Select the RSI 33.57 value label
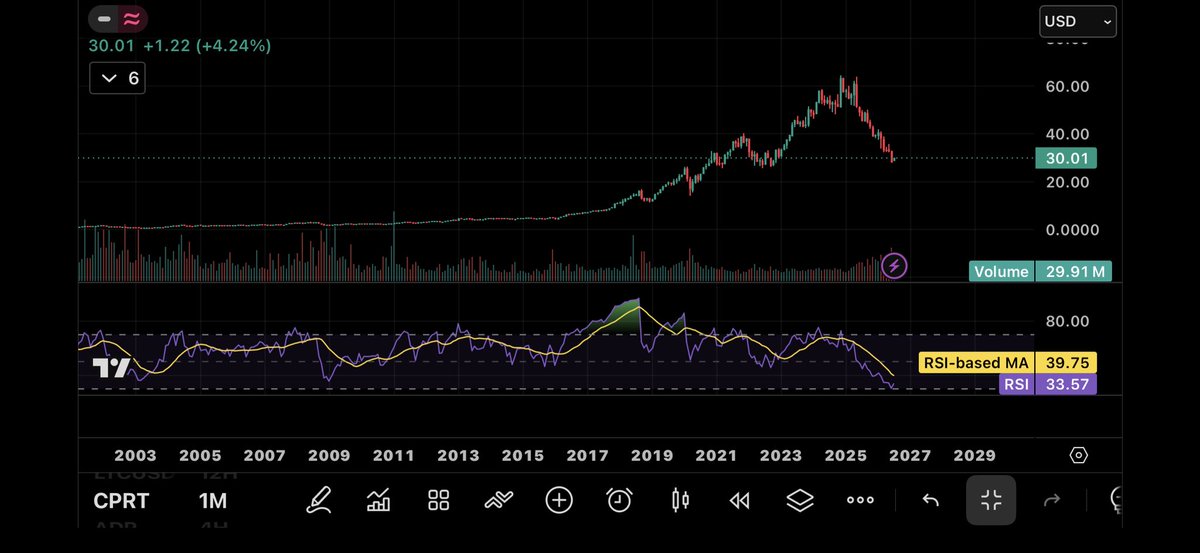 (1048, 384)
